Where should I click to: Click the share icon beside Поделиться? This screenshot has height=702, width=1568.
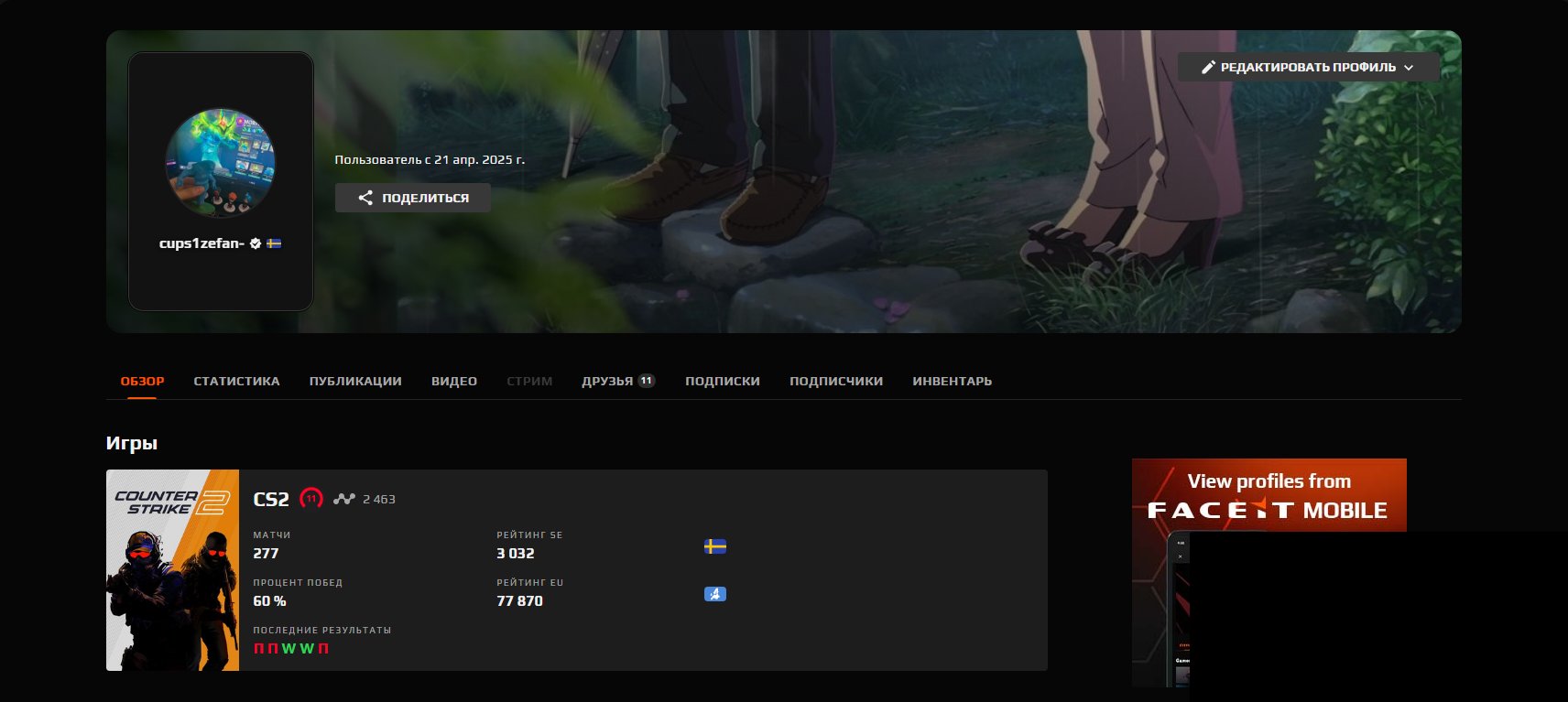(365, 198)
